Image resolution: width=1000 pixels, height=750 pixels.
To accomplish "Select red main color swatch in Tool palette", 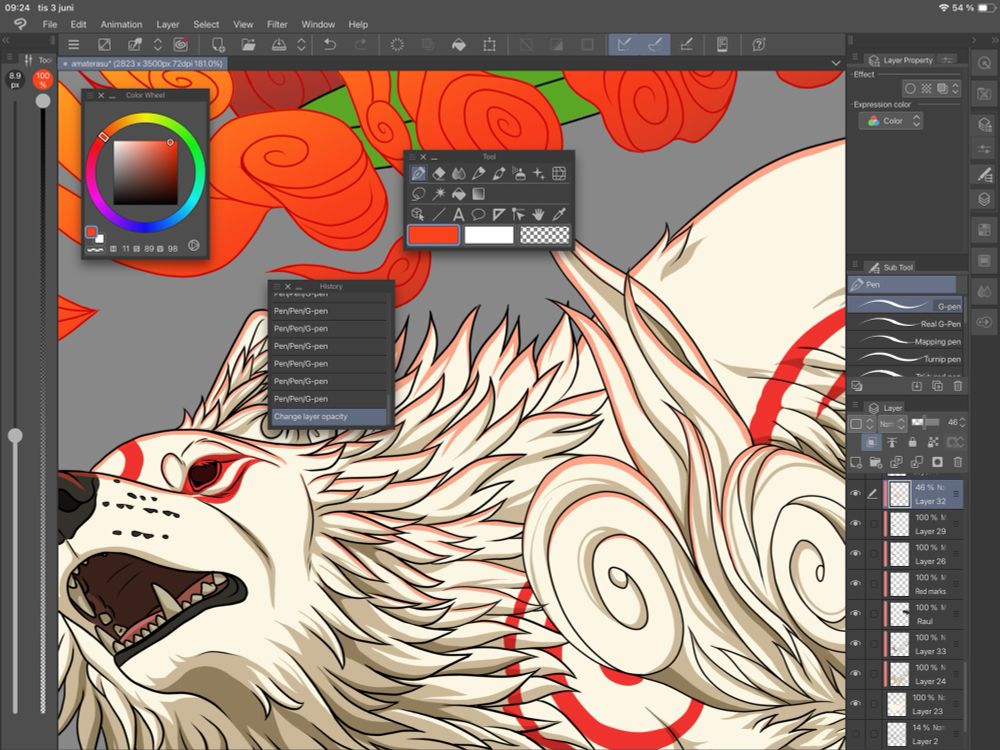I will pos(433,235).
